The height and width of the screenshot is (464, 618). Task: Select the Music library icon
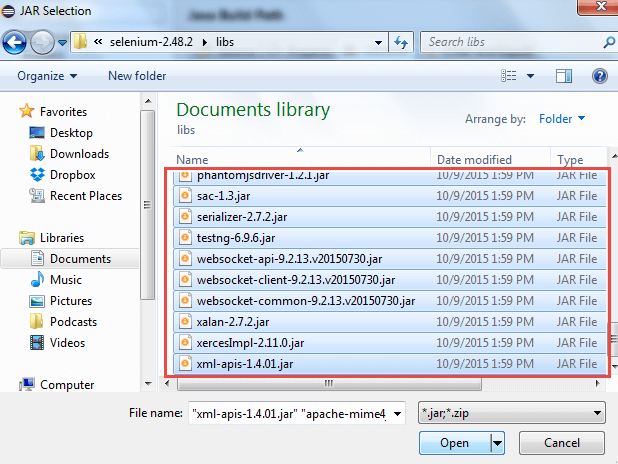37,280
